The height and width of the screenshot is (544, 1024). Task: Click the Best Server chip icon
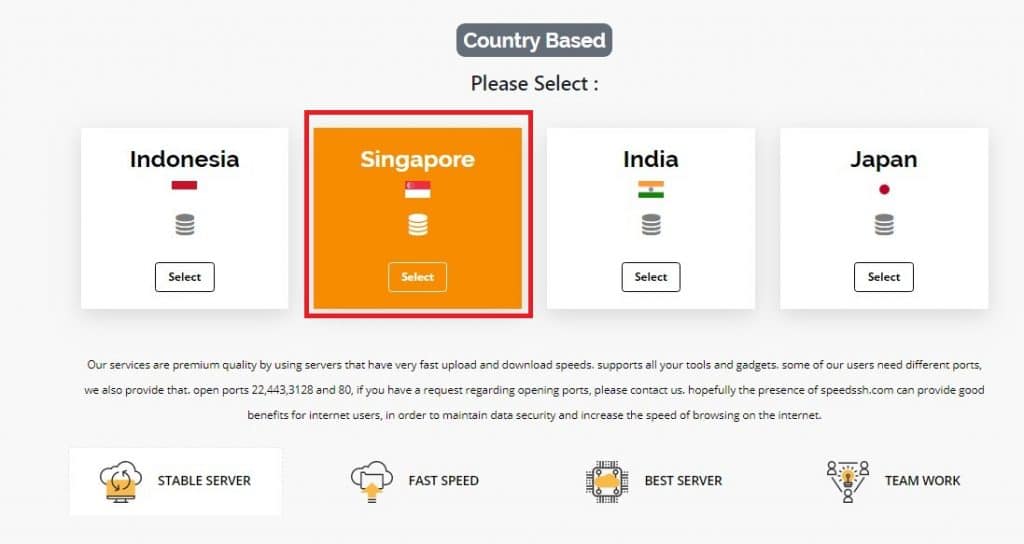tap(607, 481)
